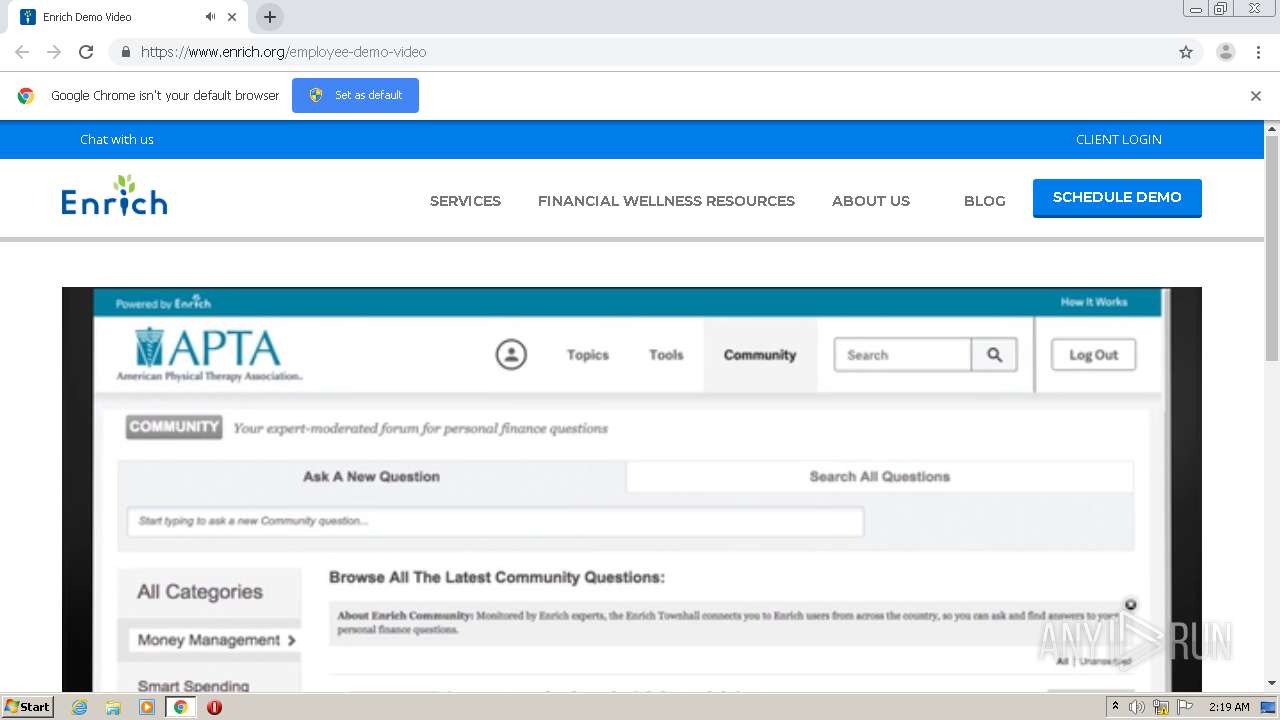Launch Internet Explorer from taskbar
Image resolution: width=1280 pixels, height=720 pixels.
pos(79,707)
